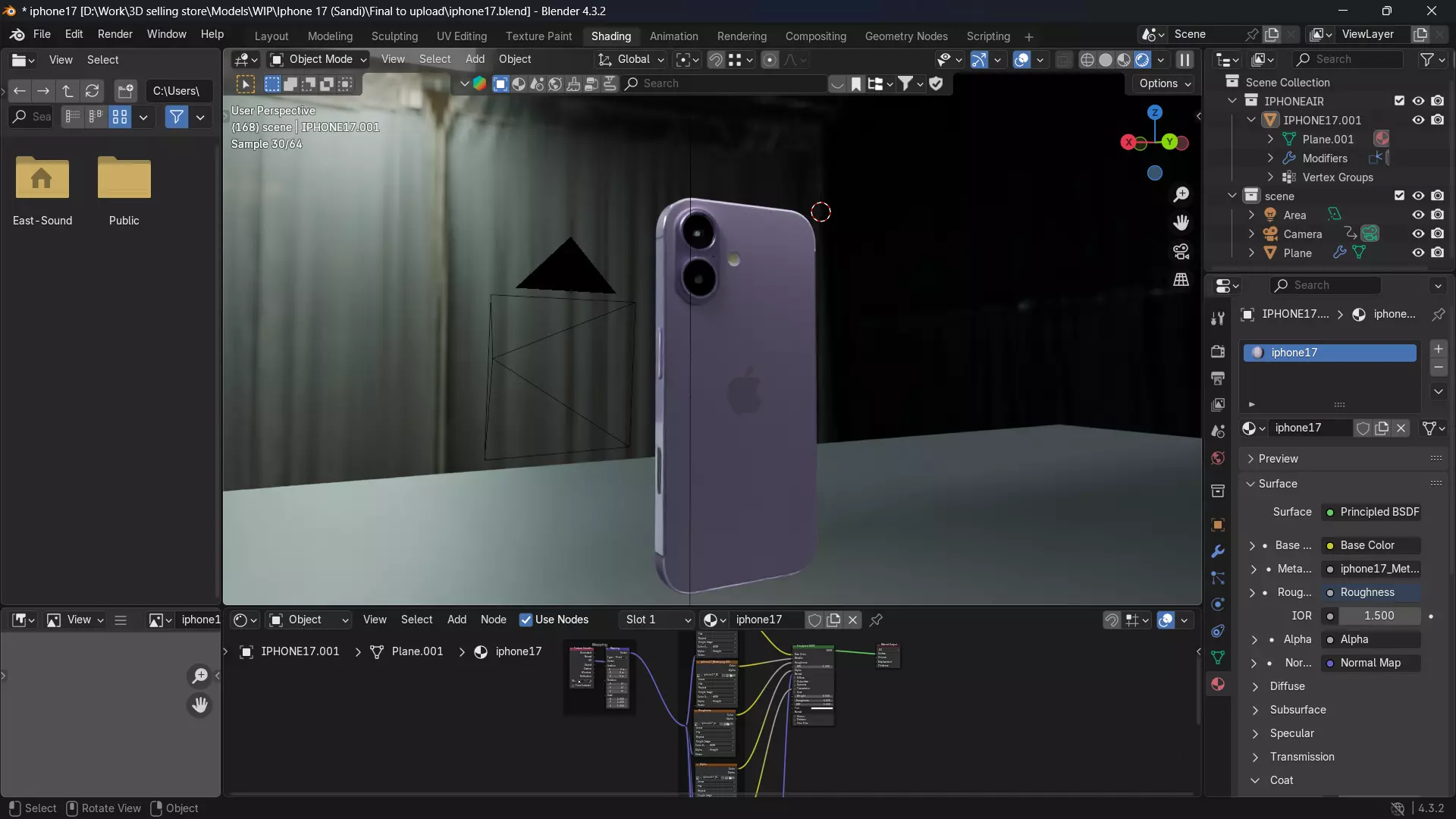Viewport: 1456px width, 819px height.
Task: Select solid viewport shading icon
Action: pos(1106,60)
